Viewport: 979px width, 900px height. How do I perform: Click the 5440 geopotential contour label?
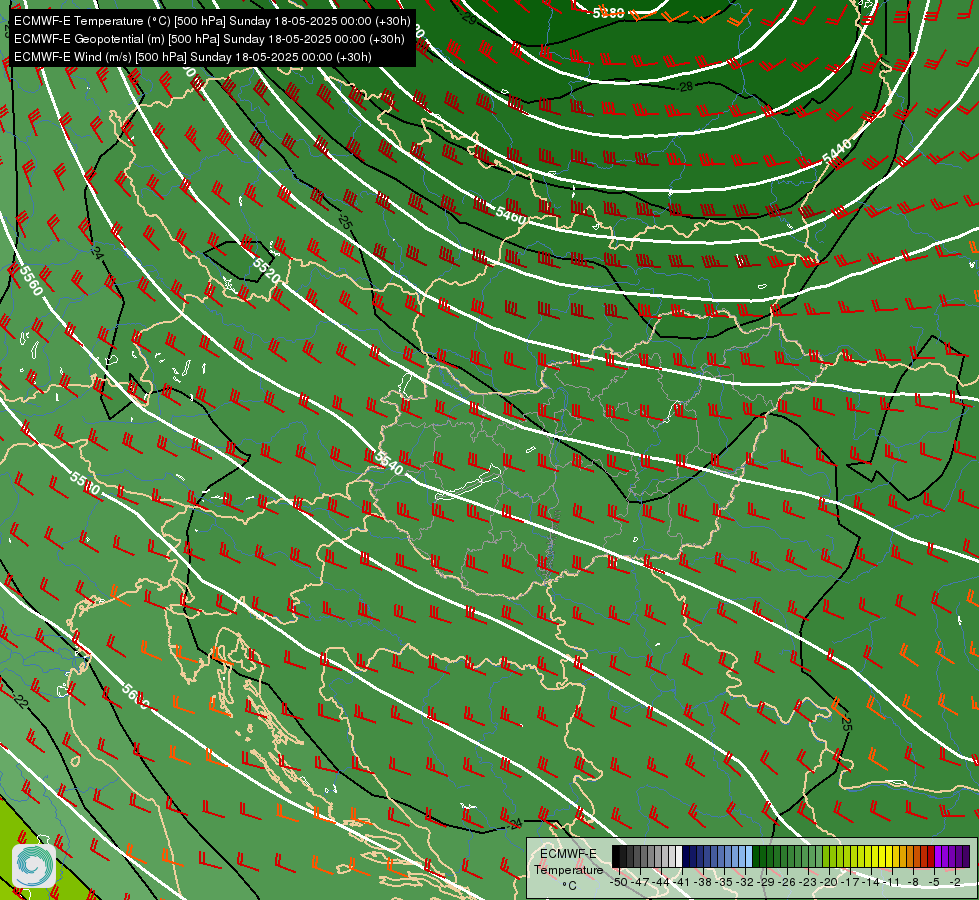pyautogui.click(x=836, y=151)
